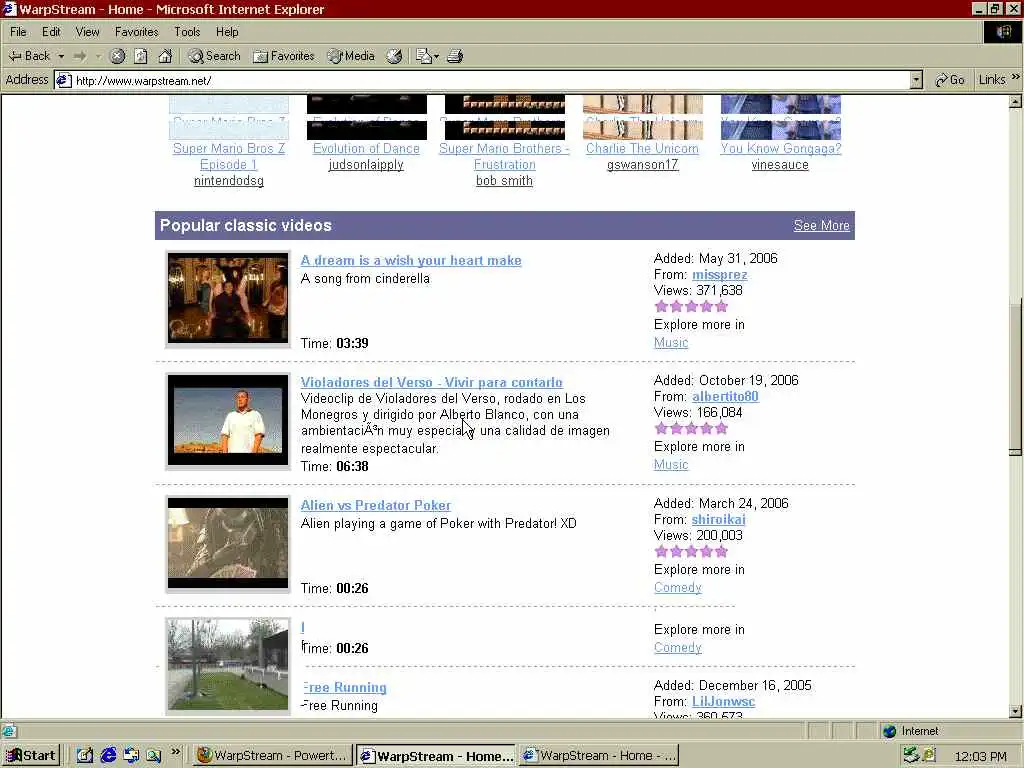Expand the Links toolbar chevron

tap(1016, 77)
